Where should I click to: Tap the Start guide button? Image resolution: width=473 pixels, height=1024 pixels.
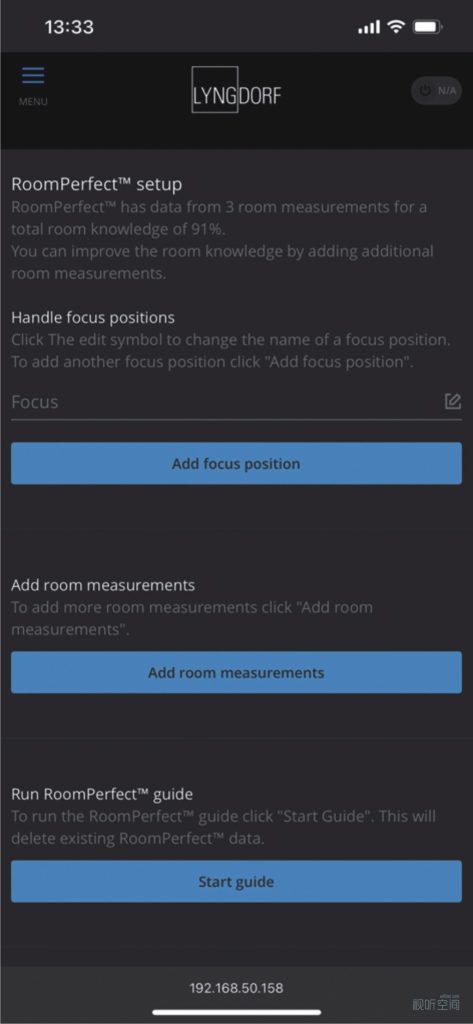(236, 882)
